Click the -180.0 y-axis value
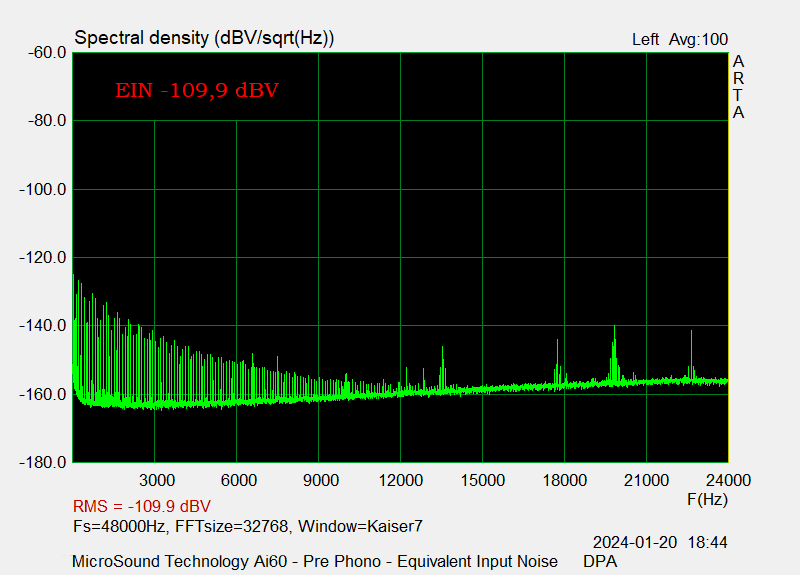Screen dimensions: 800x575 click(43, 463)
